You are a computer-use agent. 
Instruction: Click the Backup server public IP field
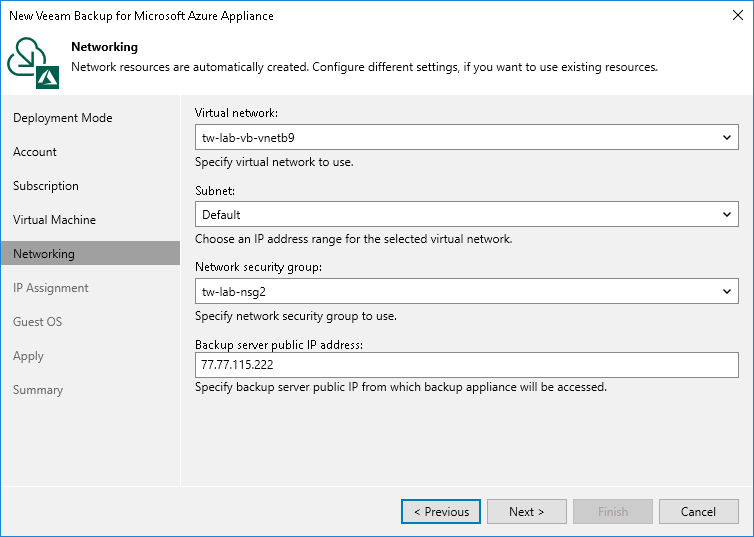click(466, 365)
